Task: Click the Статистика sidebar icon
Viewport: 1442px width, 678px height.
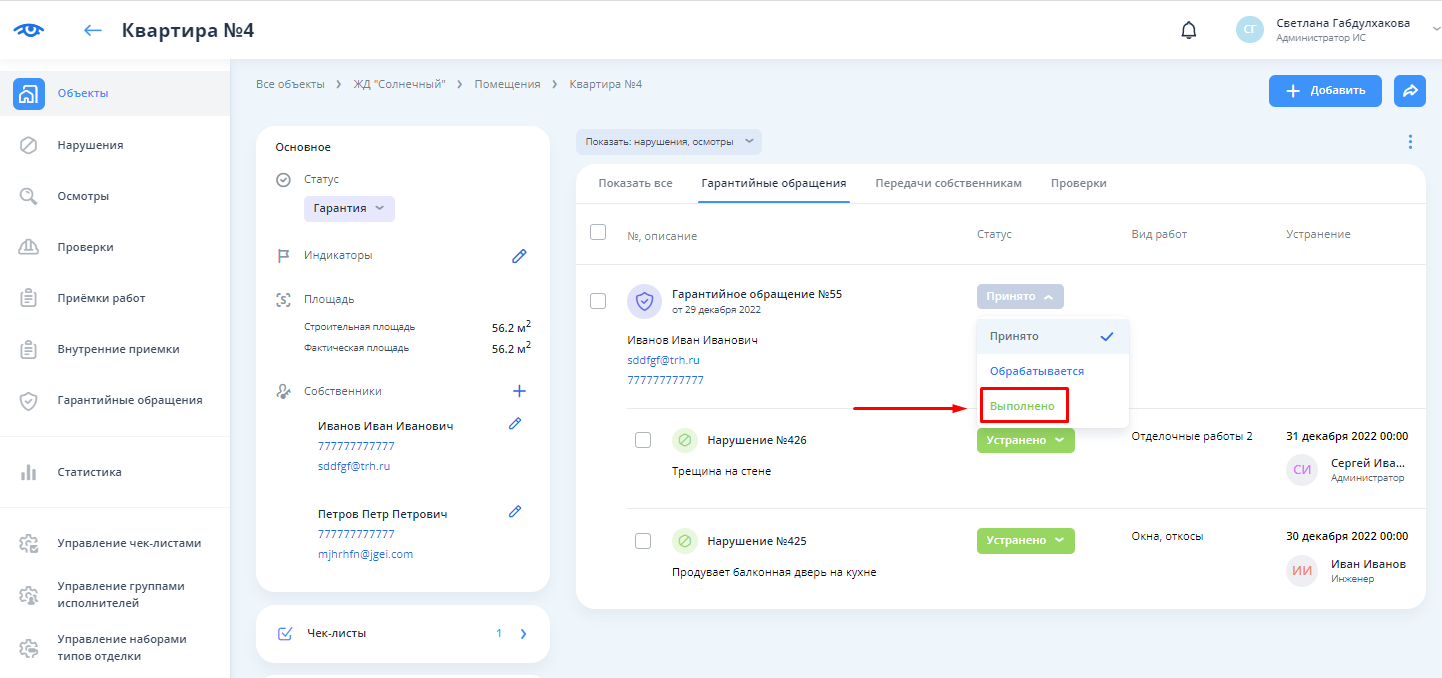Action: coord(29,472)
